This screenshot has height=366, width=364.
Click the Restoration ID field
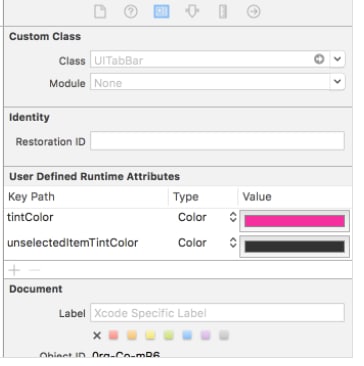click(217, 141)
